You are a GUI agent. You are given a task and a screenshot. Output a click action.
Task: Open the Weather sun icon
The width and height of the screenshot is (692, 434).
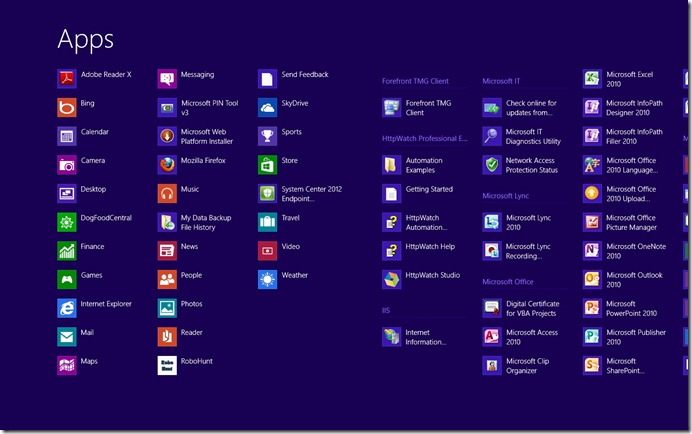tap(267, 280)
